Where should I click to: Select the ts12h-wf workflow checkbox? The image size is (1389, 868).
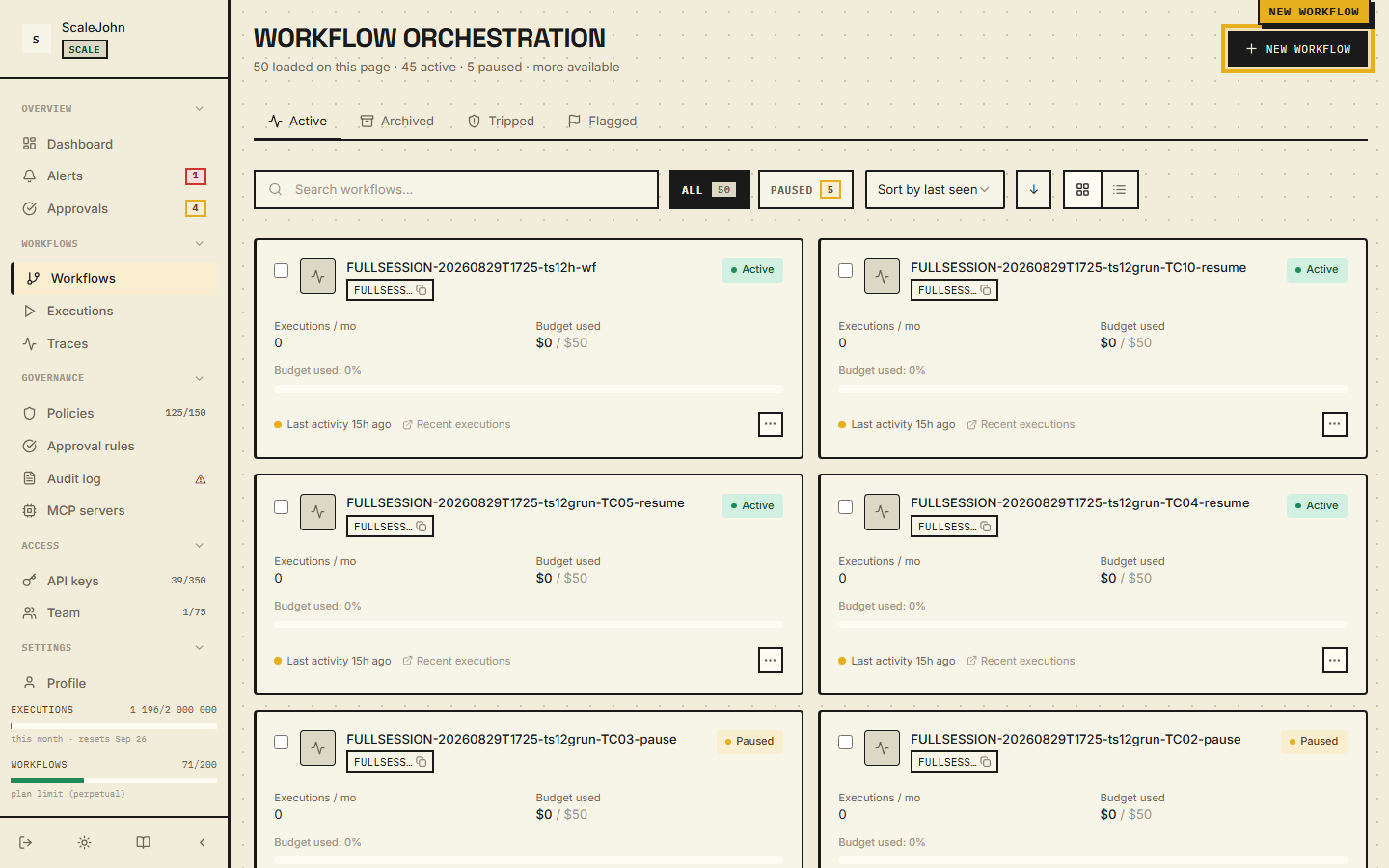coord(282,270)
